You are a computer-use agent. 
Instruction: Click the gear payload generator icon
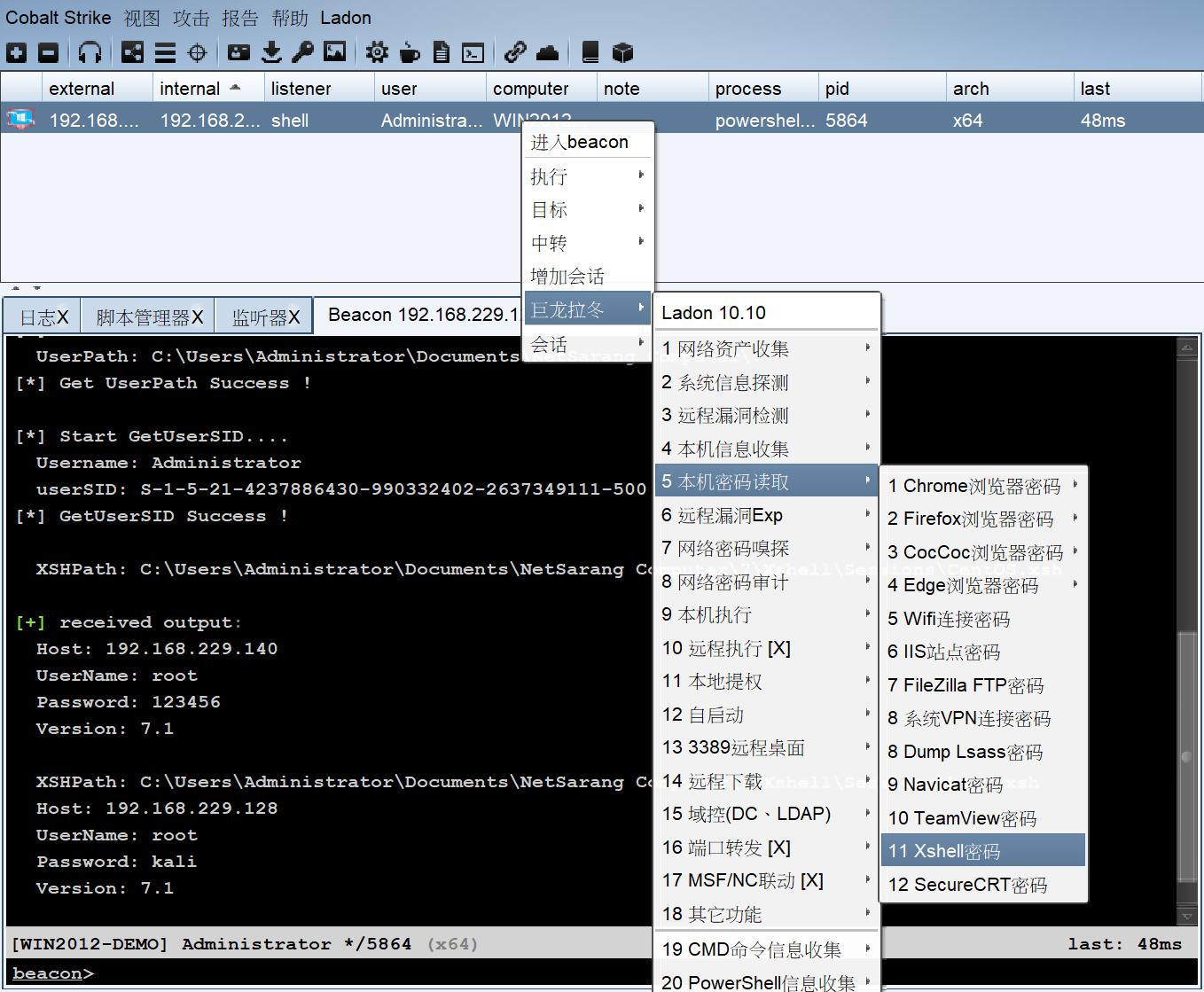tap(377, 53)
